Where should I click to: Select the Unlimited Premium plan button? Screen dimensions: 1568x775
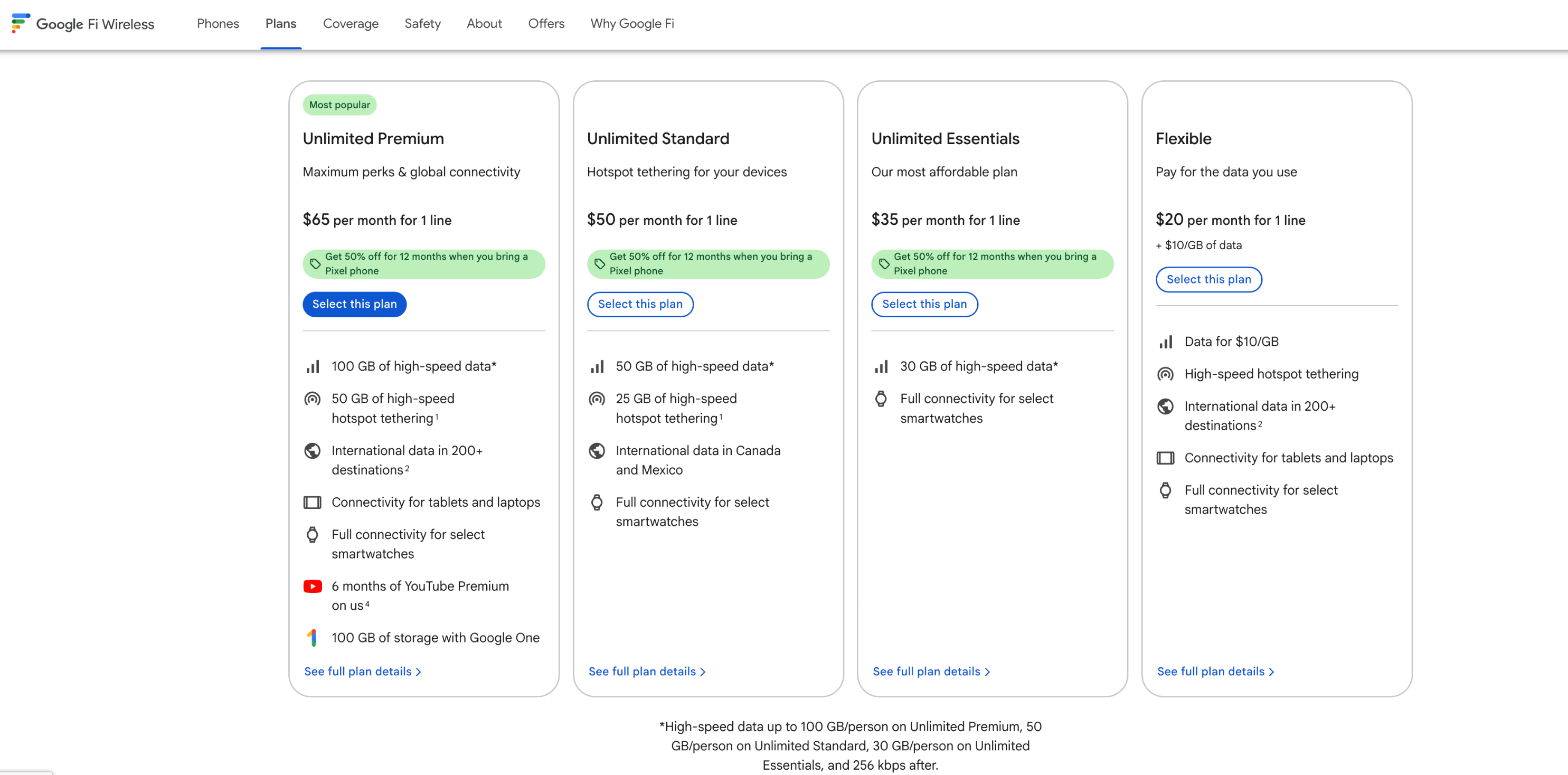coord(354,304)
